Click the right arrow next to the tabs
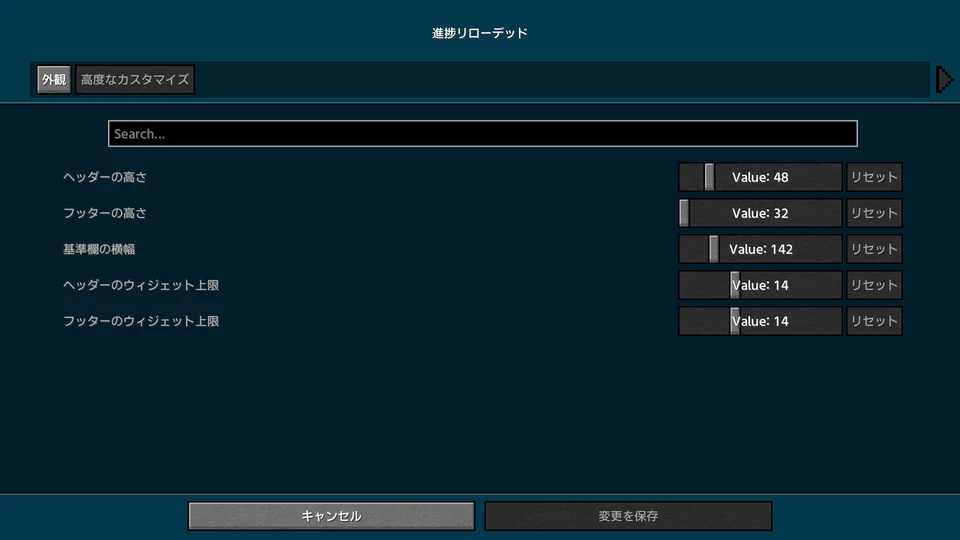This screenshot has height=540, width=960. click(x=945, y=80)
